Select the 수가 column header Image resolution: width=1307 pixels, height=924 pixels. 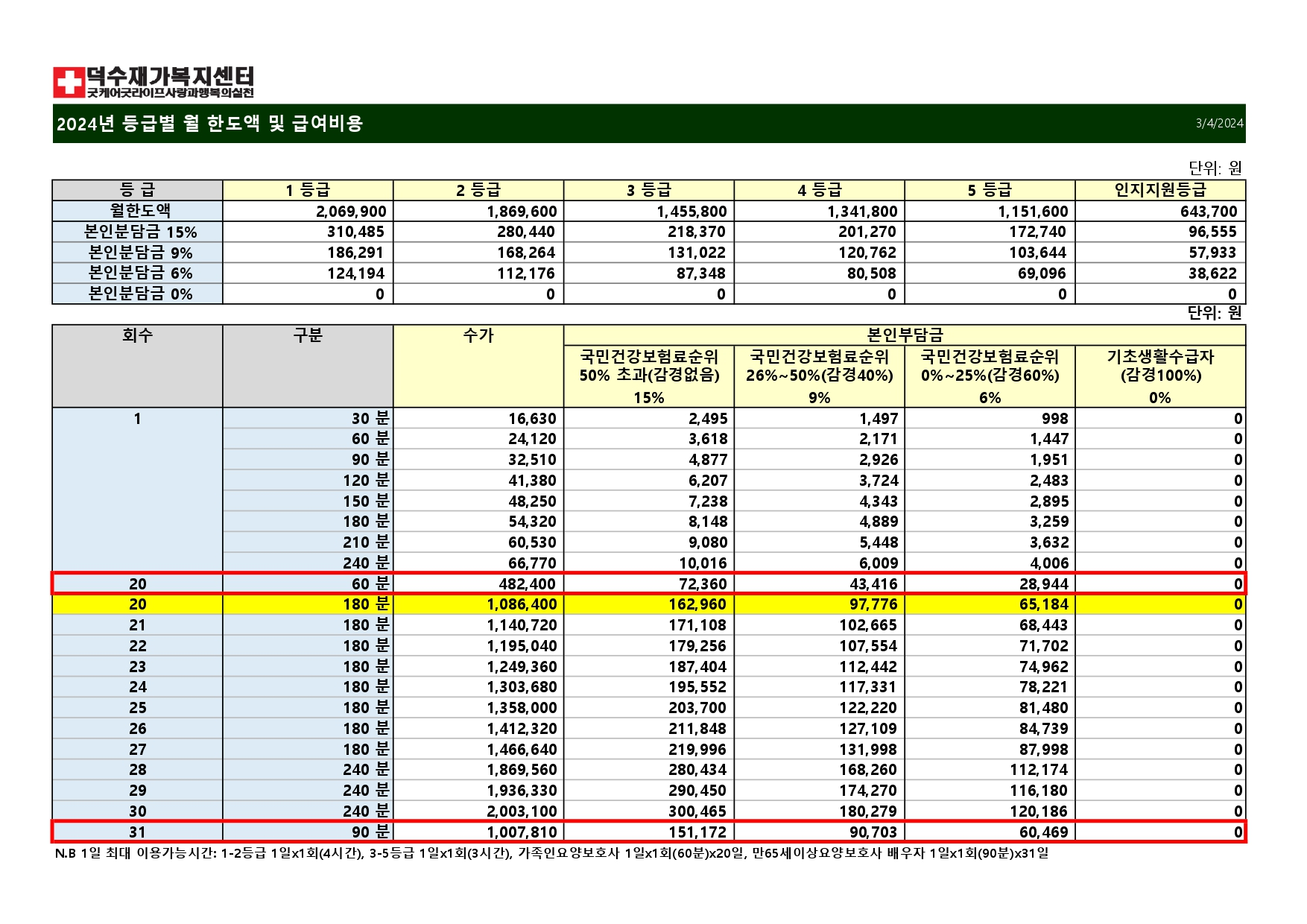coord(478,336)
